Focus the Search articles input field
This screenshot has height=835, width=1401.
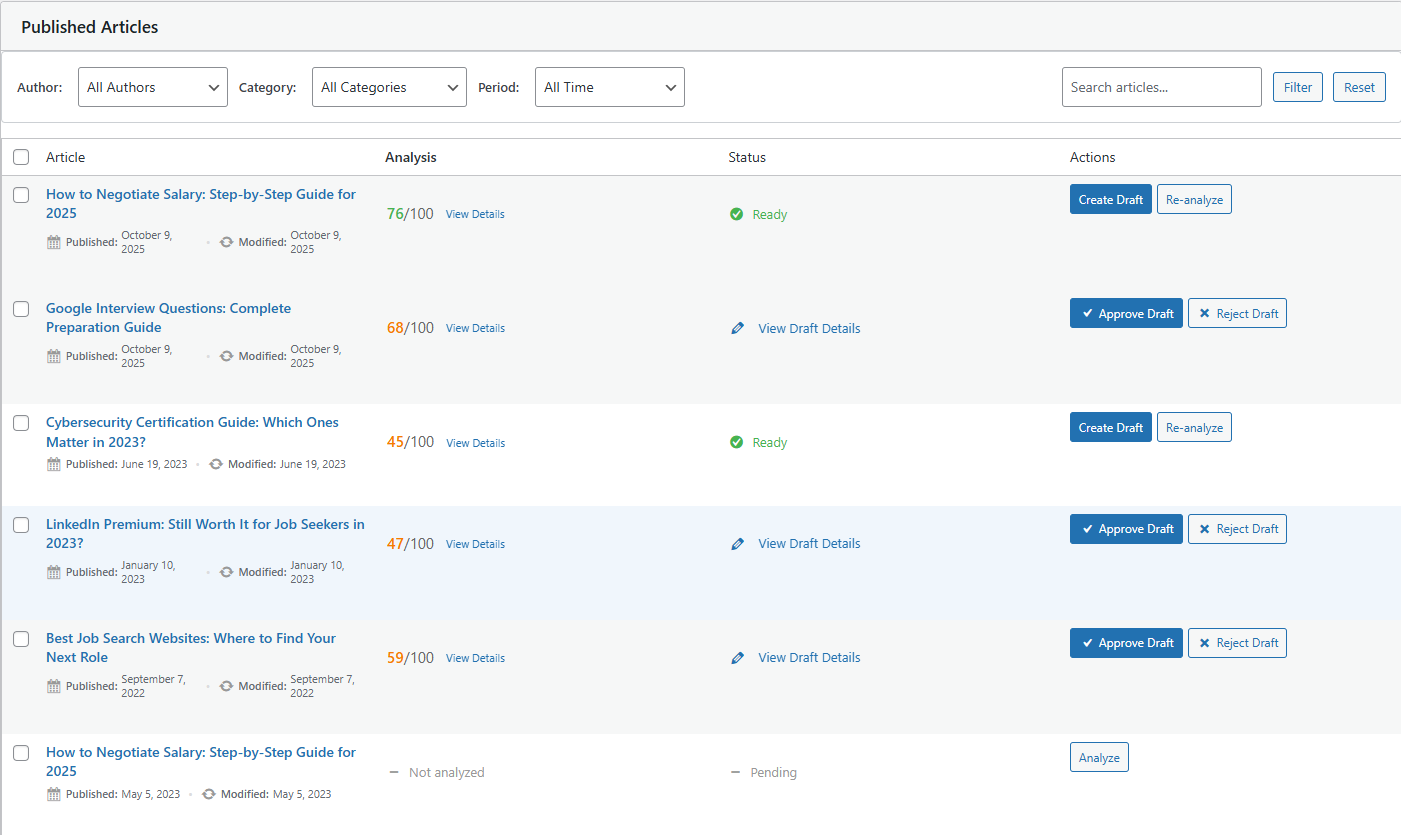pos(1161,87)
